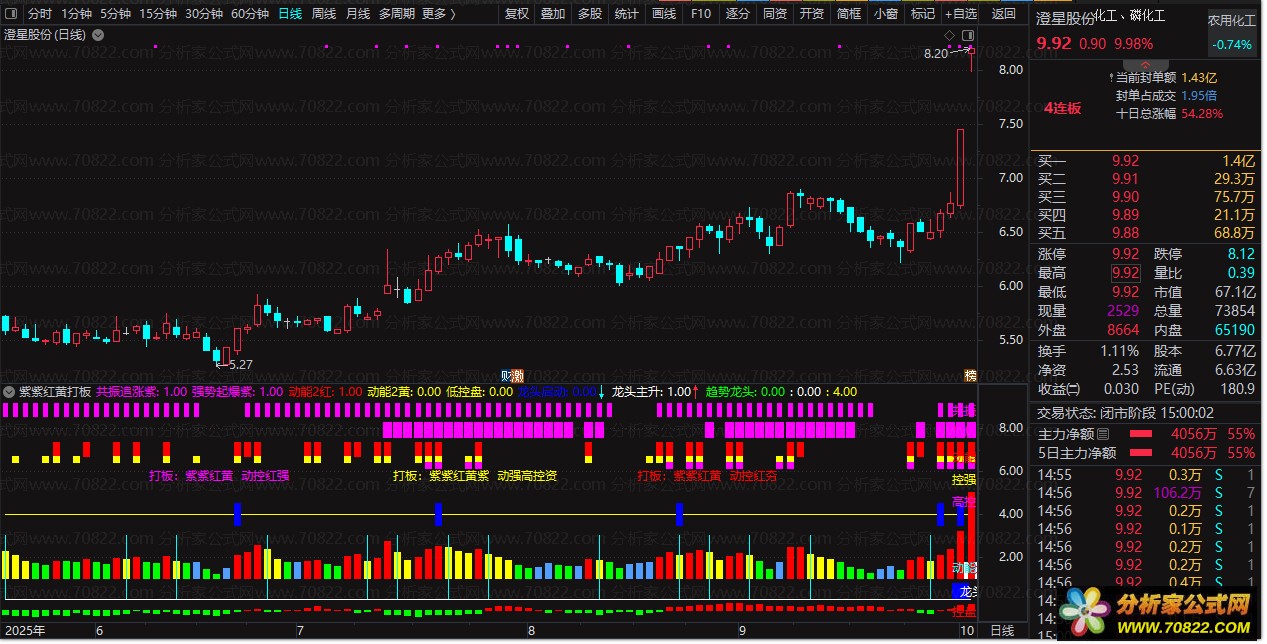
Task: Switch to 月线 monthly period
Action: tap(358, 14)
